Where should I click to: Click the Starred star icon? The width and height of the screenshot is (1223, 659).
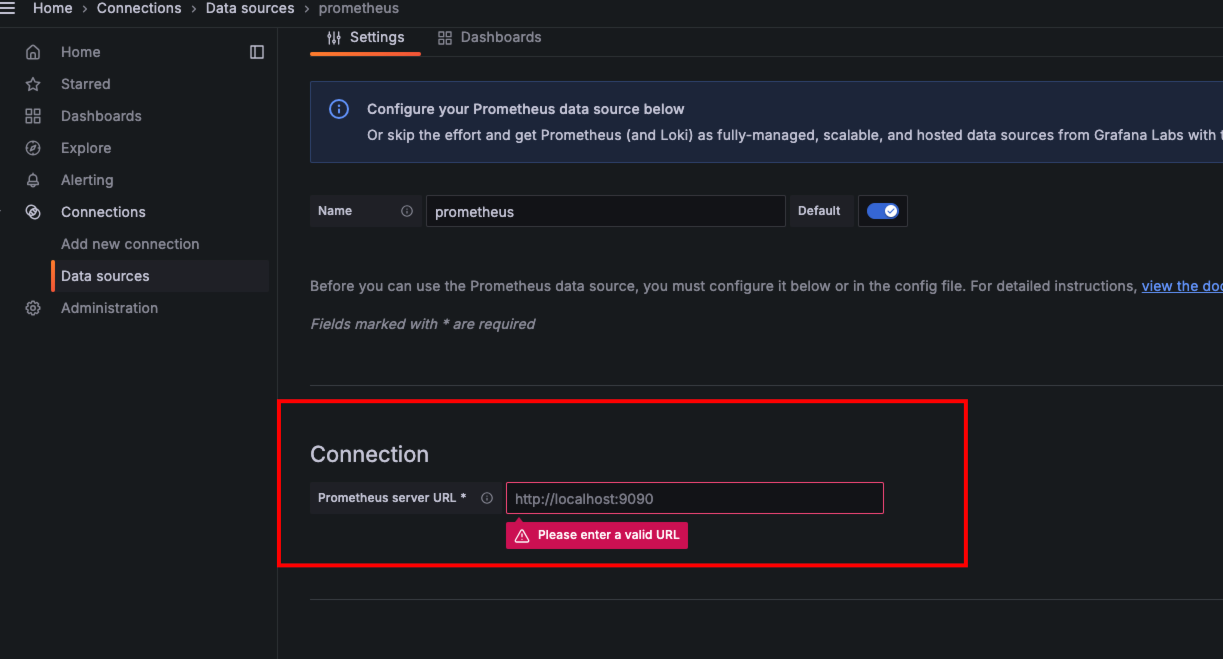tap(33, 84)
